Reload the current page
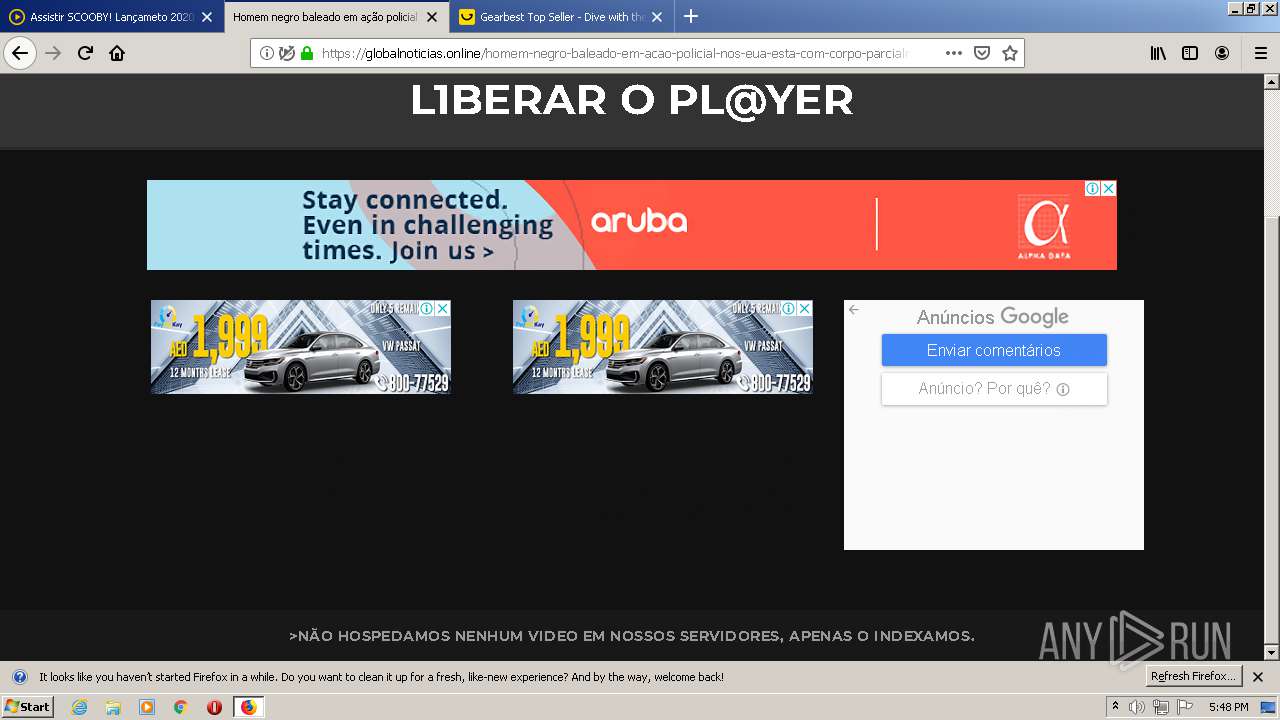 coord(85,53)
